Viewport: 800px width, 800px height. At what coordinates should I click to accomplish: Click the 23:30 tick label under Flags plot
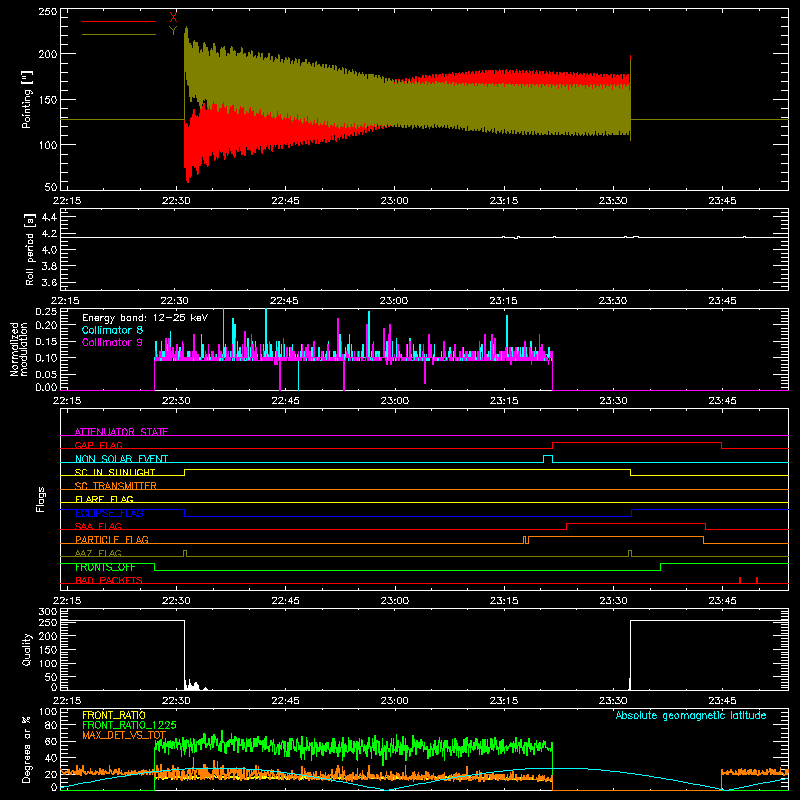(x=613, y=601)
